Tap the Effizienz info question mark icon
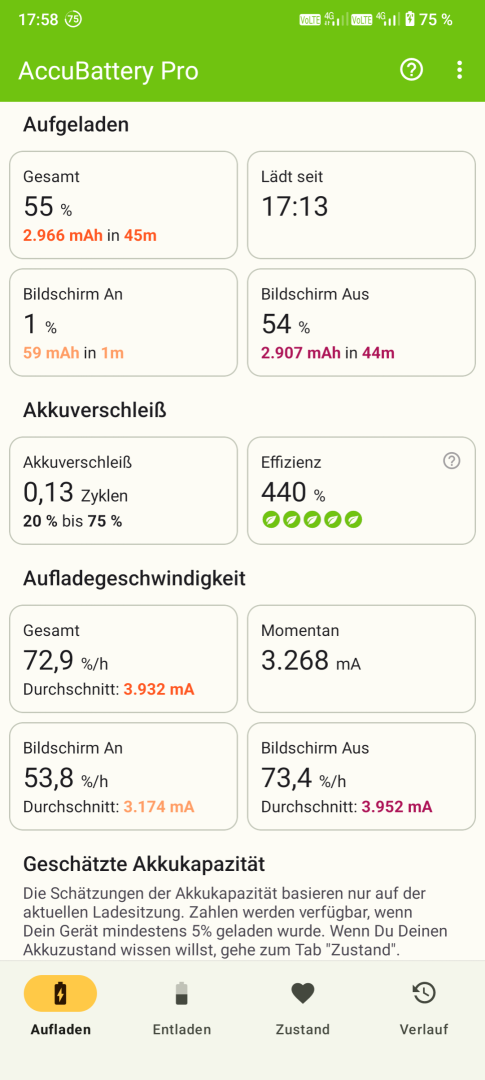485x1080 pixels. (x=451, y=461)
